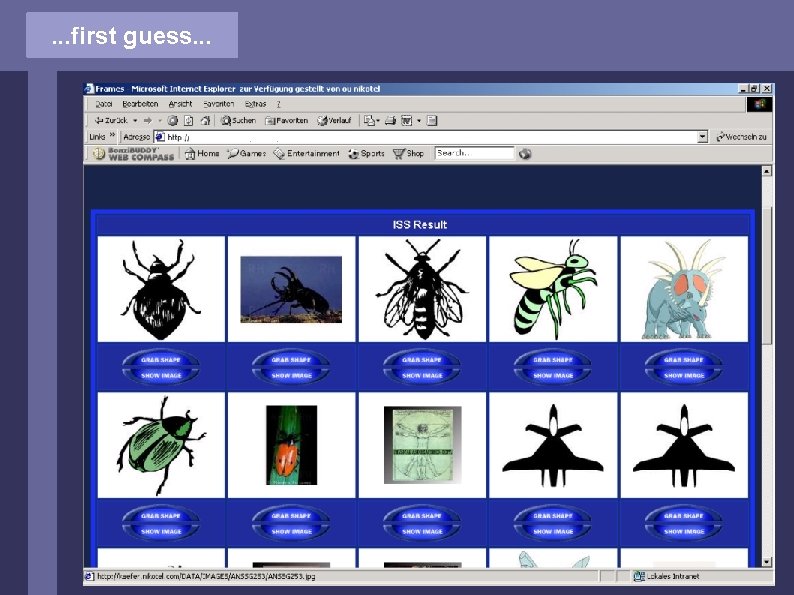Select the stag beetle photo thumbnail
The width and height of the screenshot is (794, 595).
click(x=291, y=289)
